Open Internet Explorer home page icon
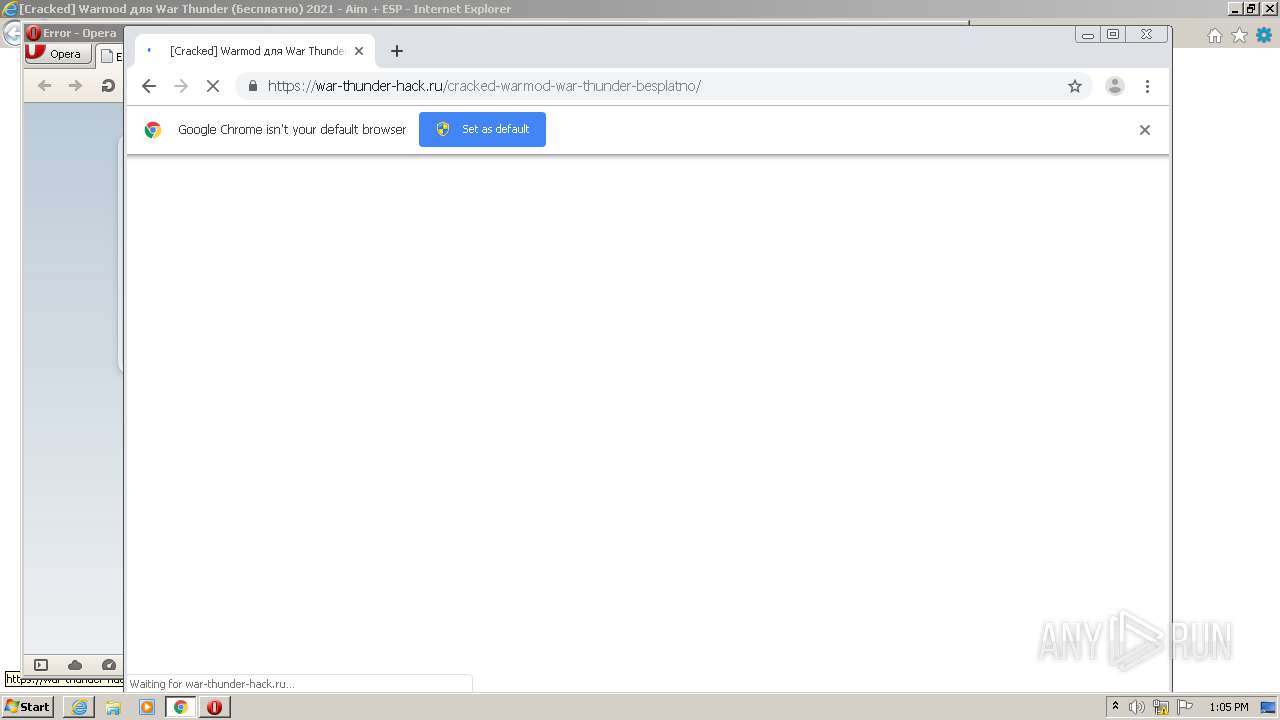This screenshot has width=1280, height=720. coord(1215,35)
